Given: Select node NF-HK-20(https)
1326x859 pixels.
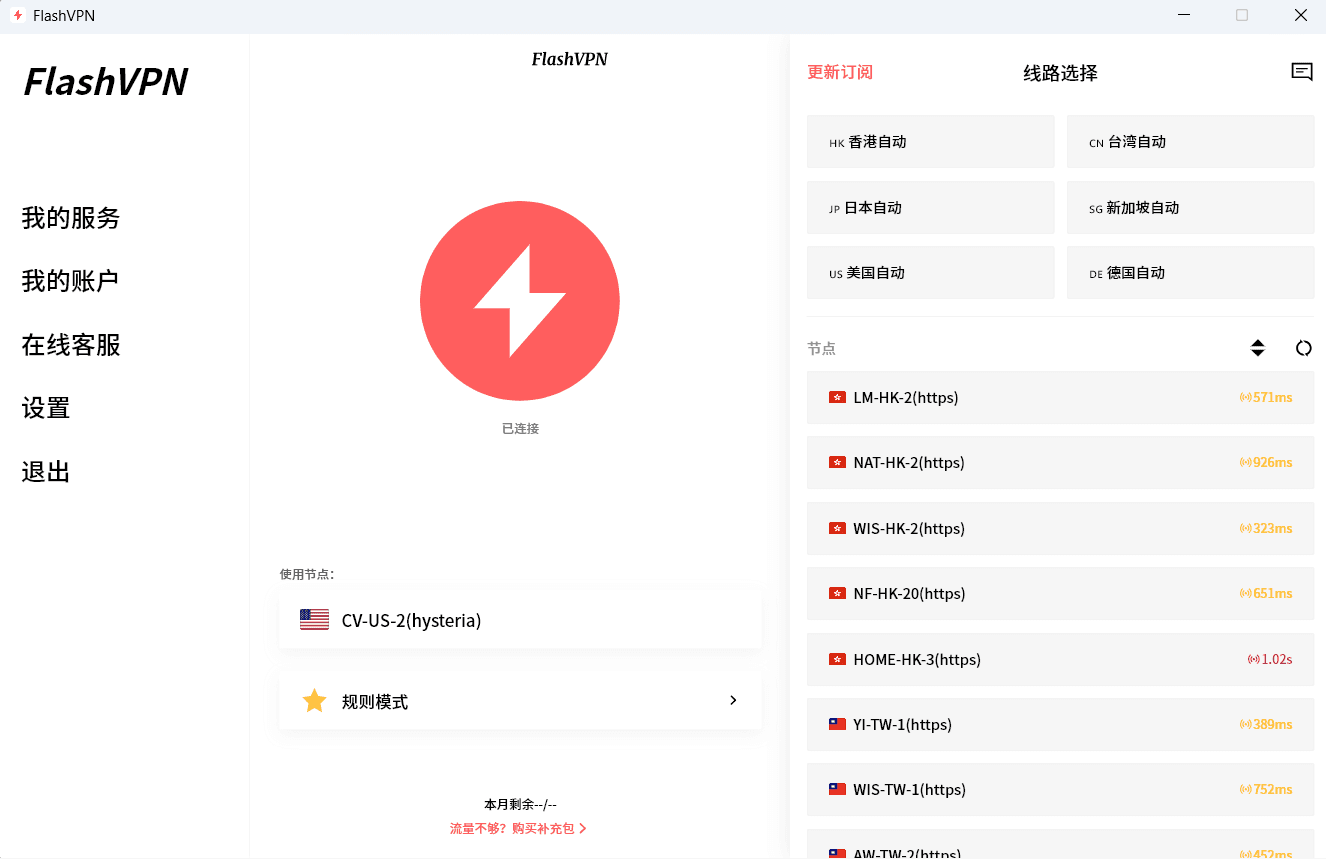Looking at the screenshot, I should [1060, 593].
